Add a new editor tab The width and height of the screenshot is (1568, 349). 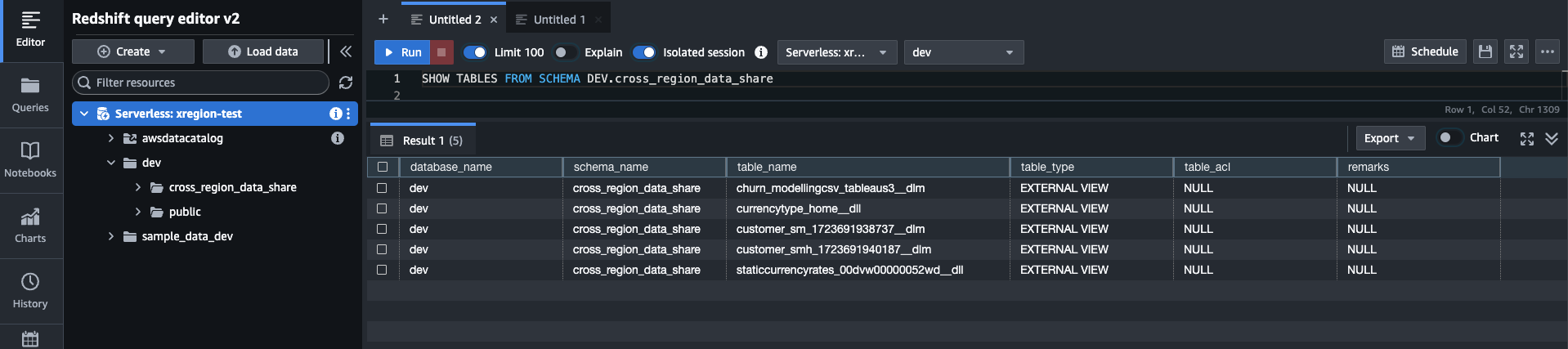coord(383,19)
